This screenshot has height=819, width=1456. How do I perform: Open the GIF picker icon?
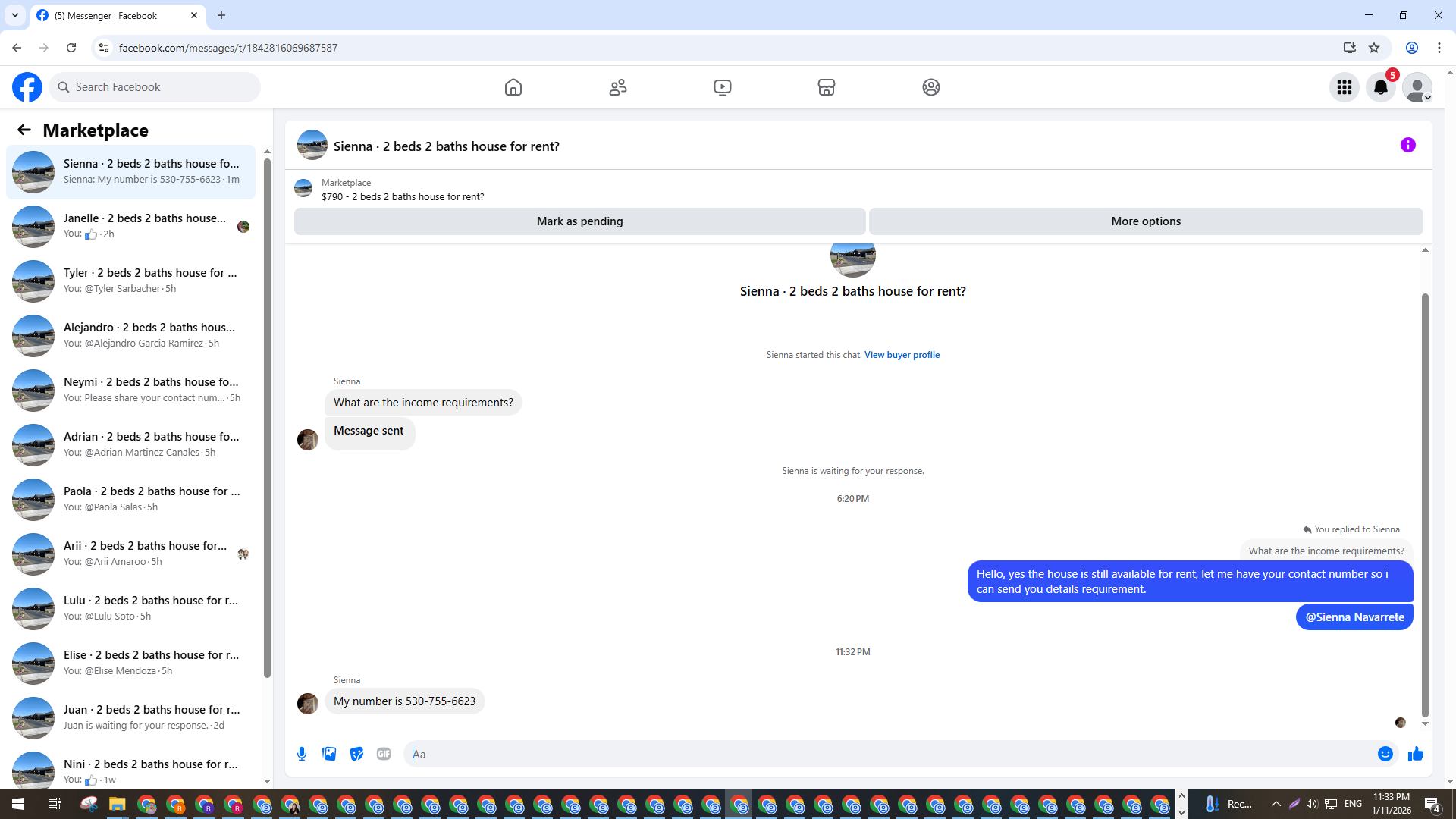[384, 754]
